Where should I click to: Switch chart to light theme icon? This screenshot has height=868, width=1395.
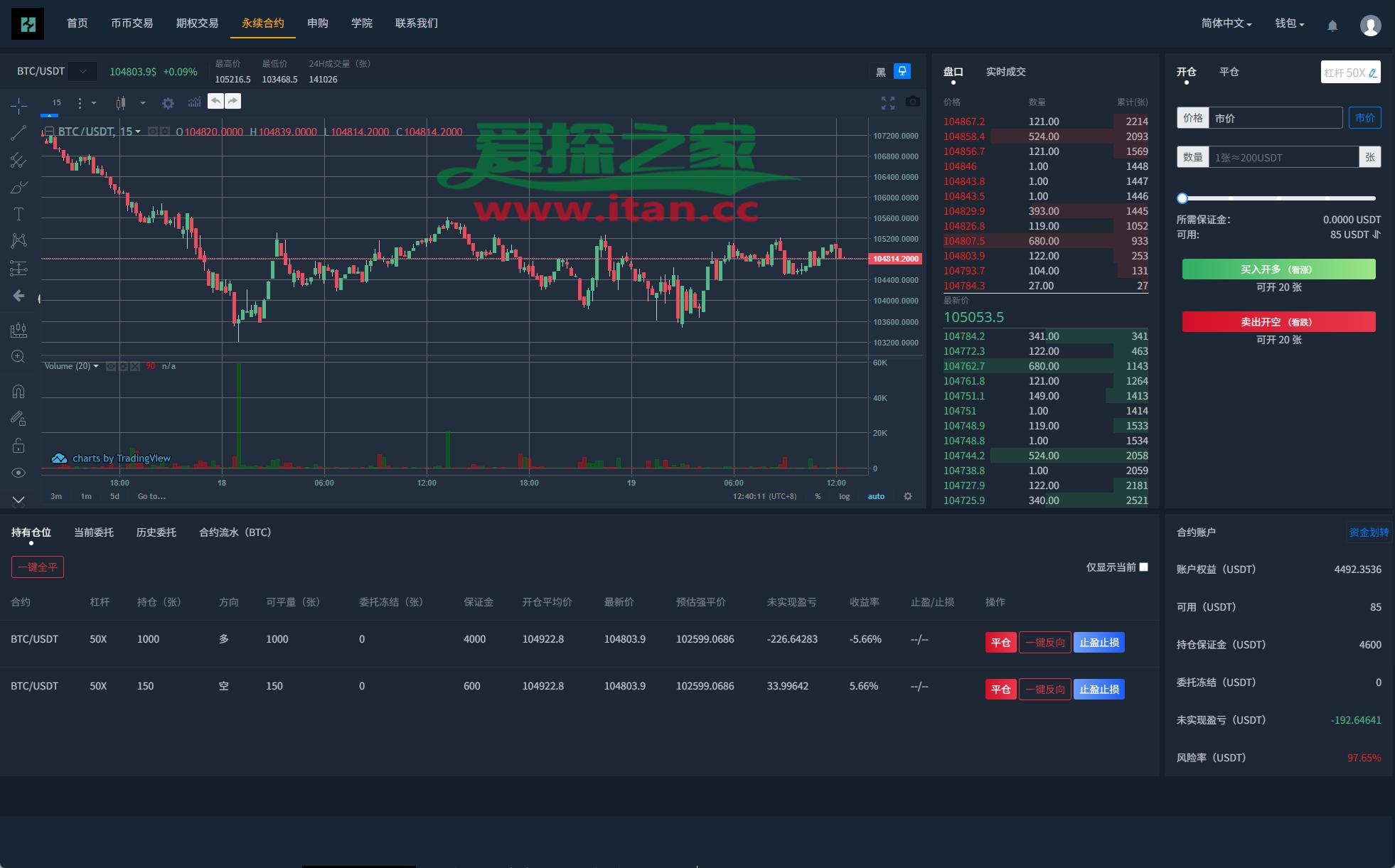(x=902, y=71)
